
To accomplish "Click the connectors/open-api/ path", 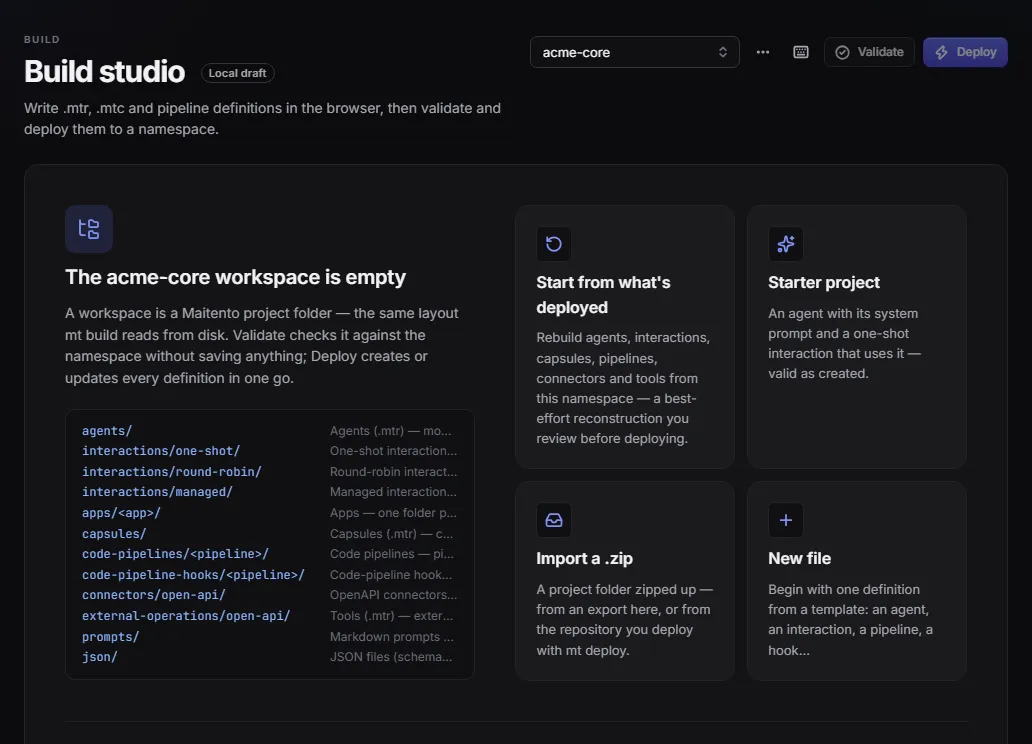I will point(154,595).
